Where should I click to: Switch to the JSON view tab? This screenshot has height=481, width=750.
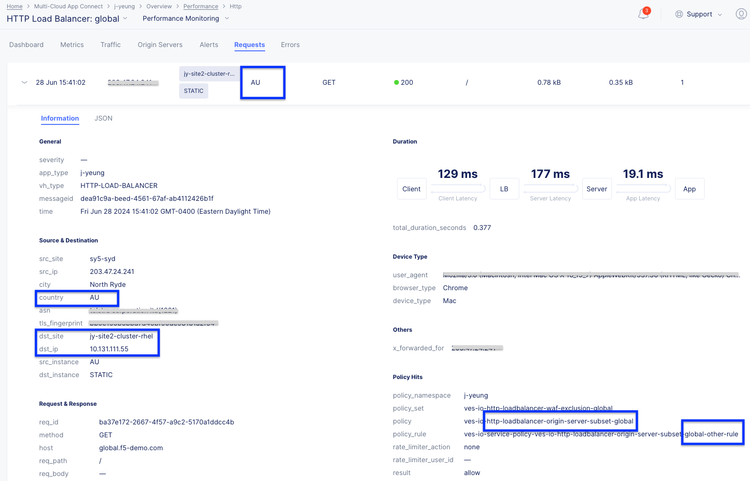pos(103,118)
